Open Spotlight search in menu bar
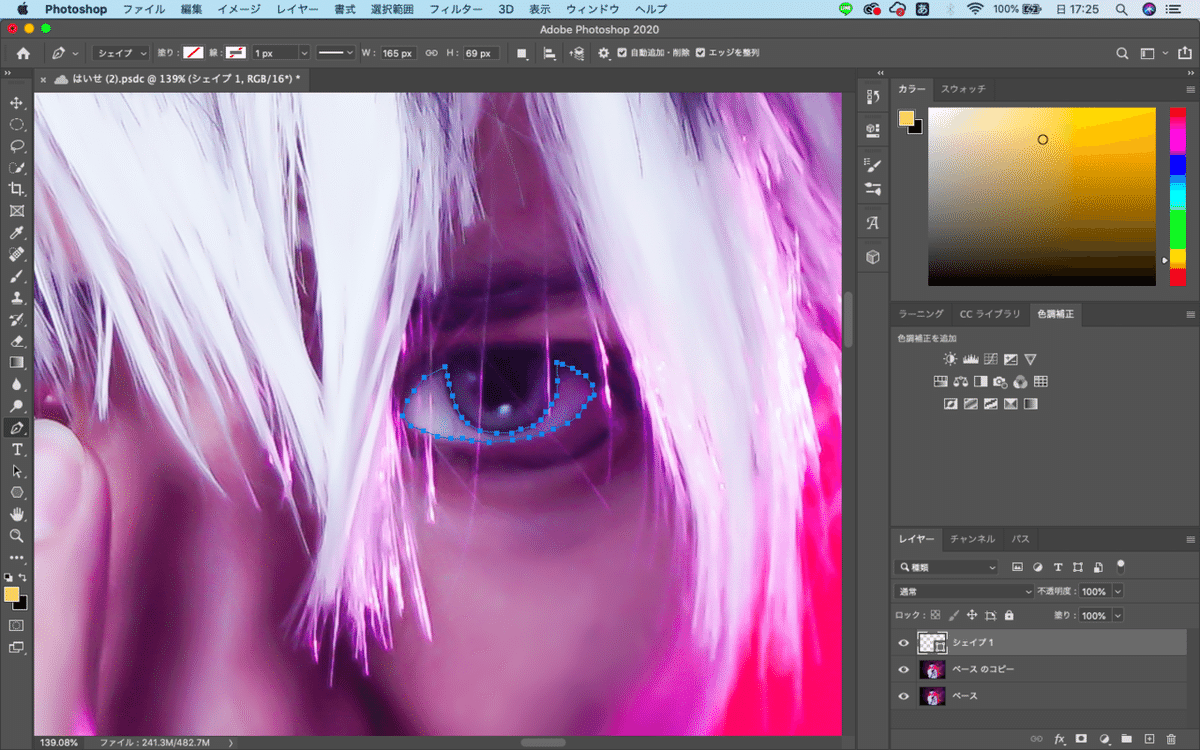 [x=1122, y=9]
